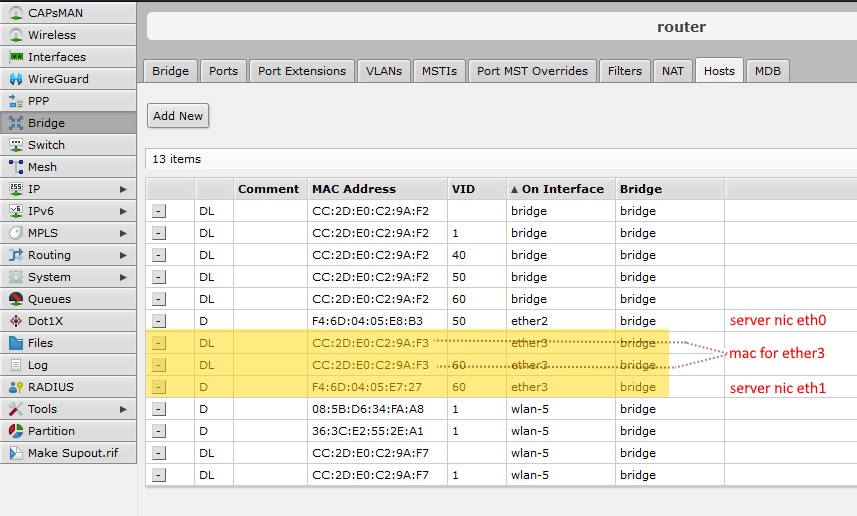This screenshot has width=857, height=516.
Task: Sort by On Interface column header
Action: pos(561,189)
